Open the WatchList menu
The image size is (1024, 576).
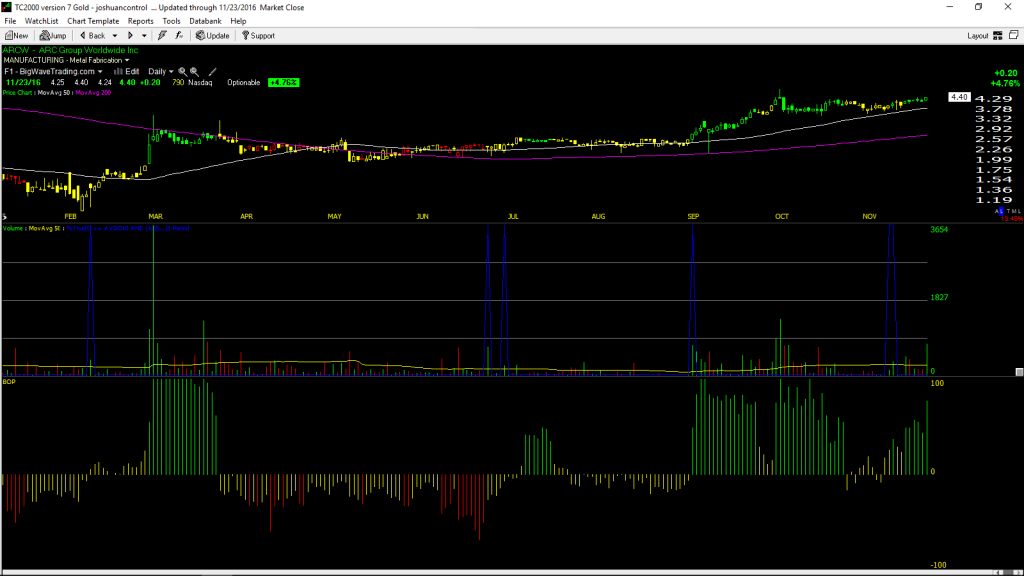pos(41,21)
